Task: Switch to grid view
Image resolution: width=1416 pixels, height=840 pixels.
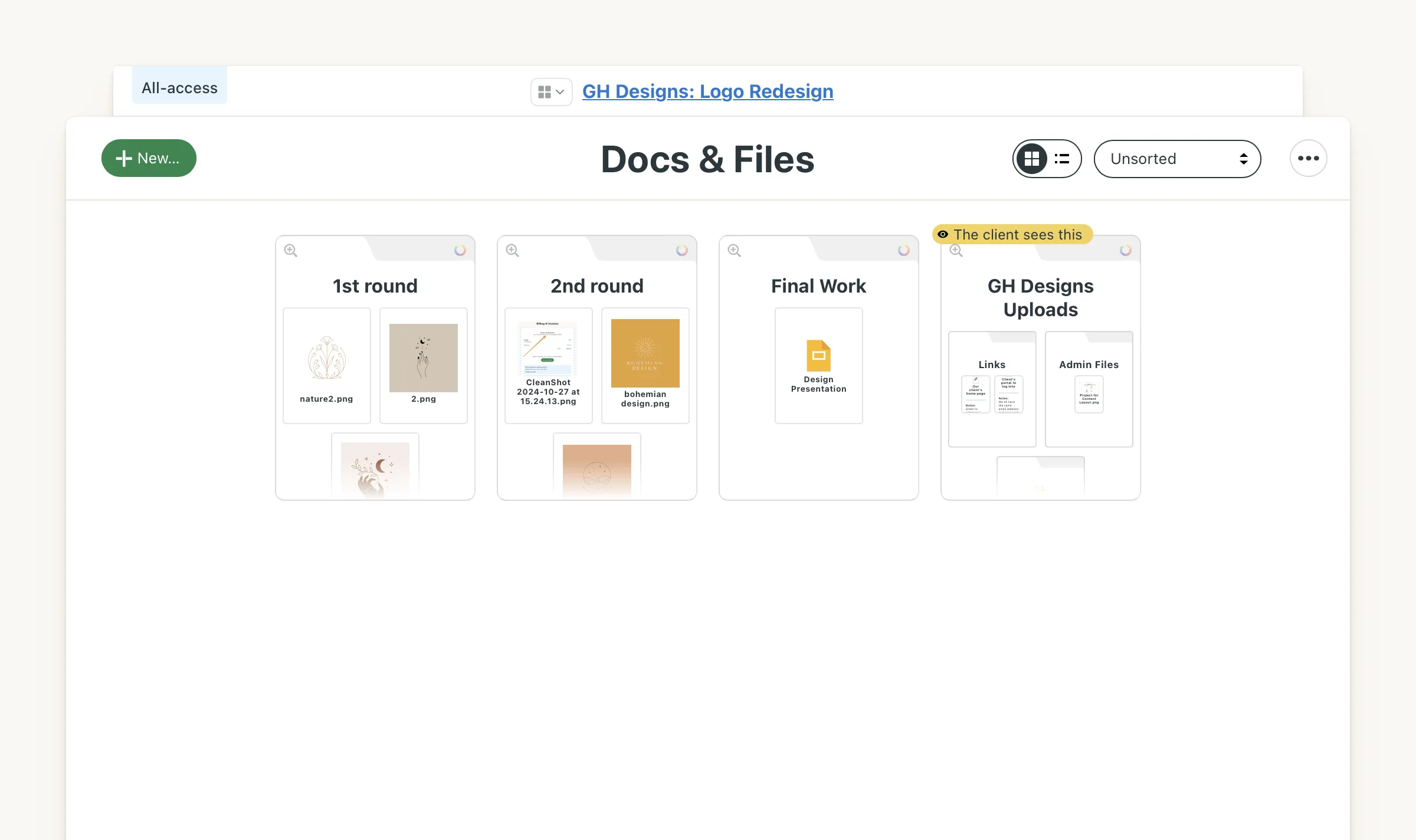Action: point(1031,158)
